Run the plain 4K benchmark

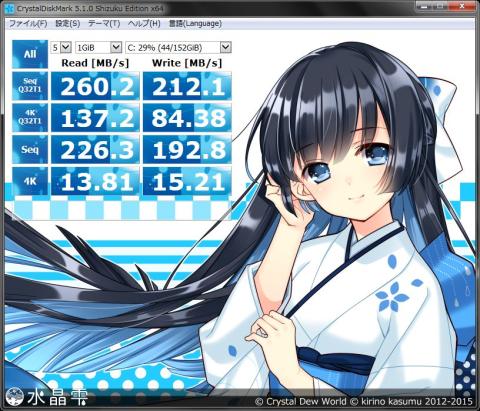pos(30,181)
